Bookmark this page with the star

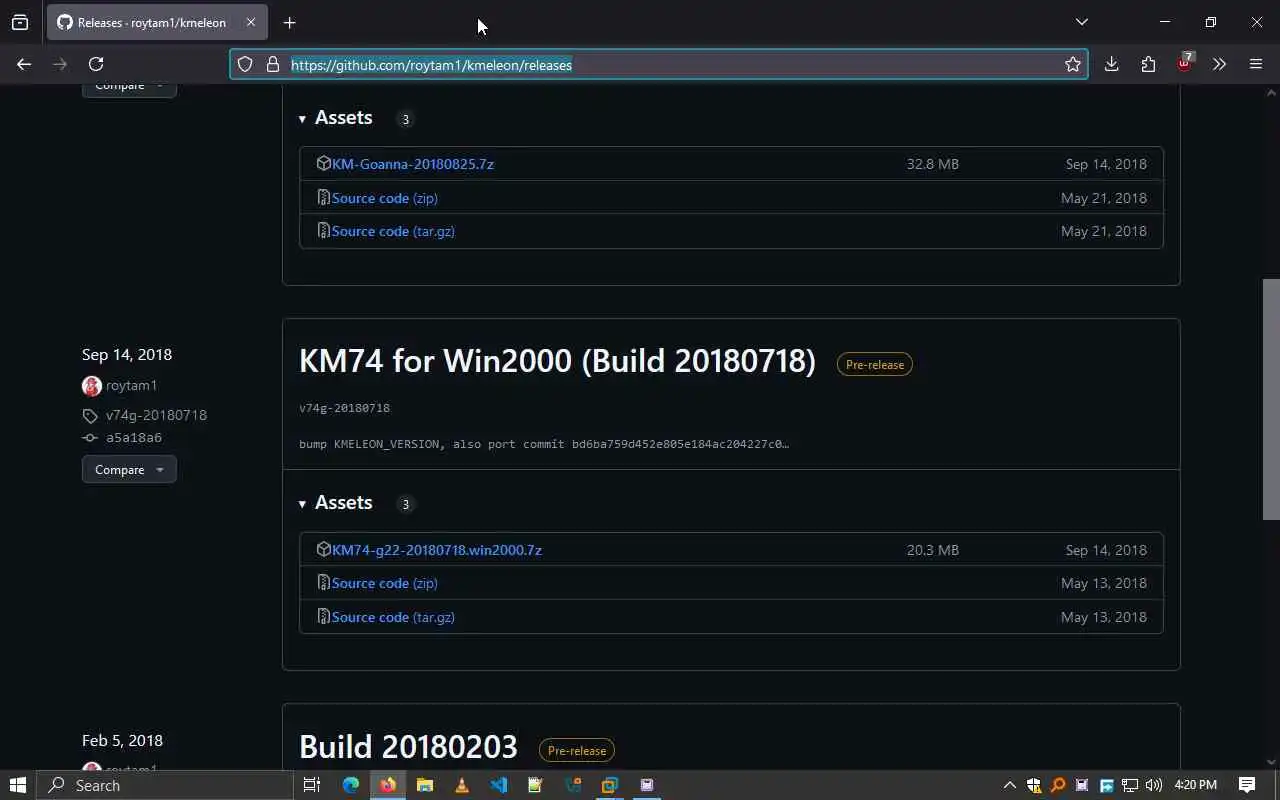tap(1073, 64)
